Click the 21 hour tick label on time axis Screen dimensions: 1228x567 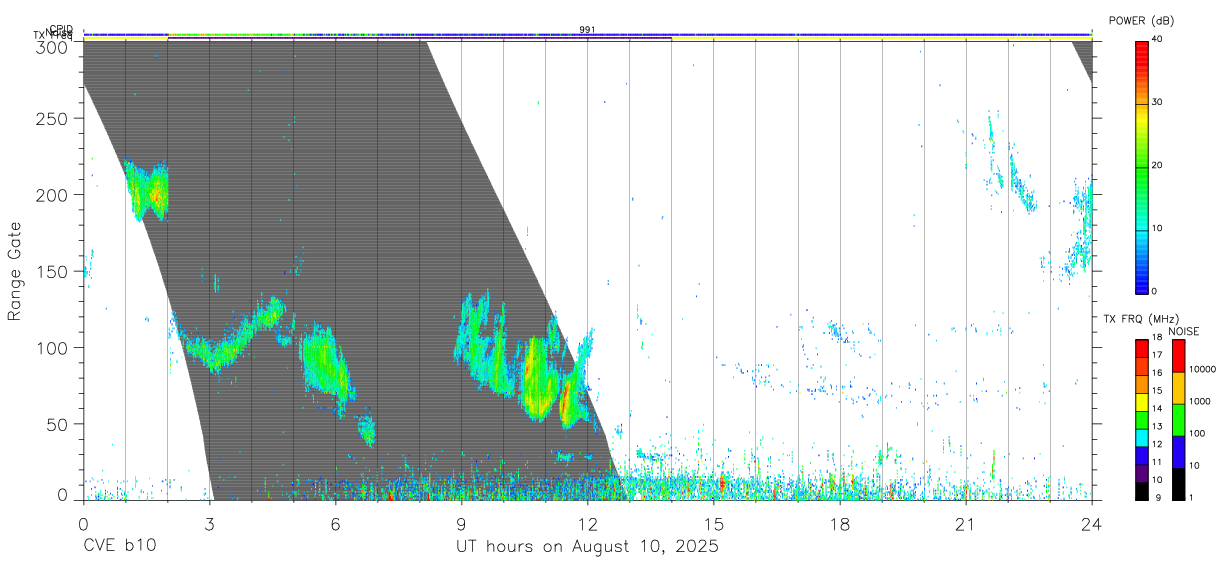pos(966,525)
